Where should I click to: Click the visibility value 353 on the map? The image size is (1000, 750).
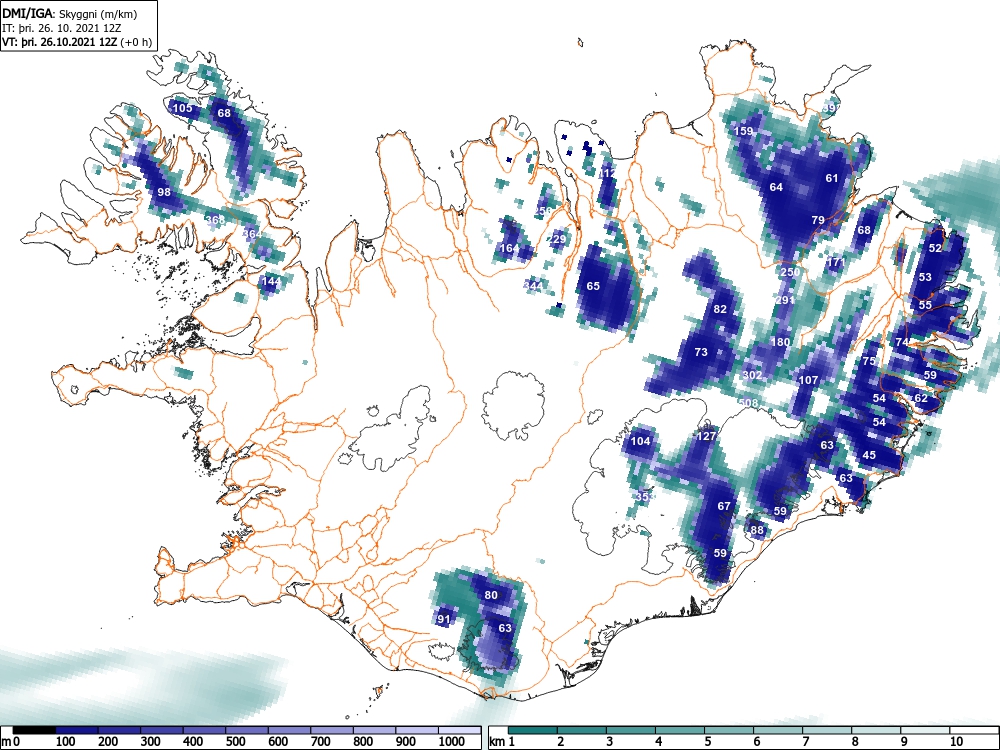[645, 497]
